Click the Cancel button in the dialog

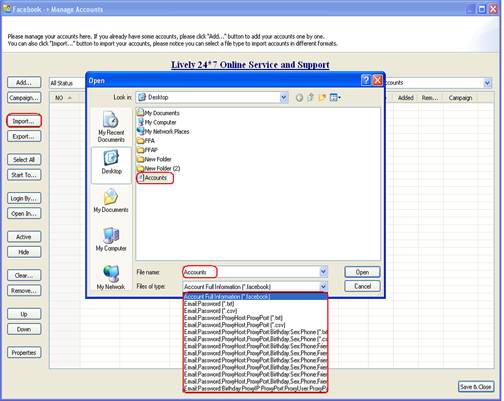click(x=362, y=286)
